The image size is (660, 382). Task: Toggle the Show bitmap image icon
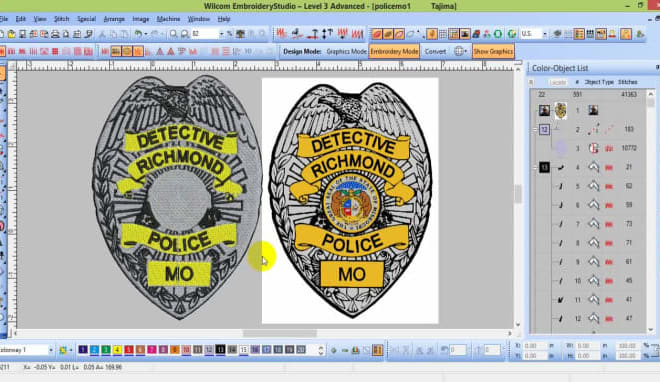(x=465, y=34)
